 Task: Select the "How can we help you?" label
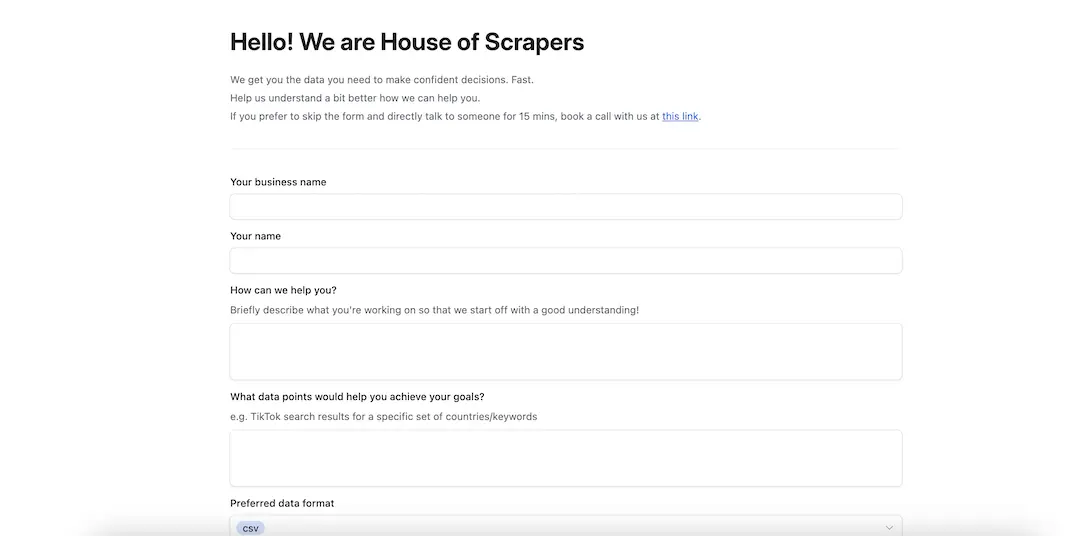(283, 290)
